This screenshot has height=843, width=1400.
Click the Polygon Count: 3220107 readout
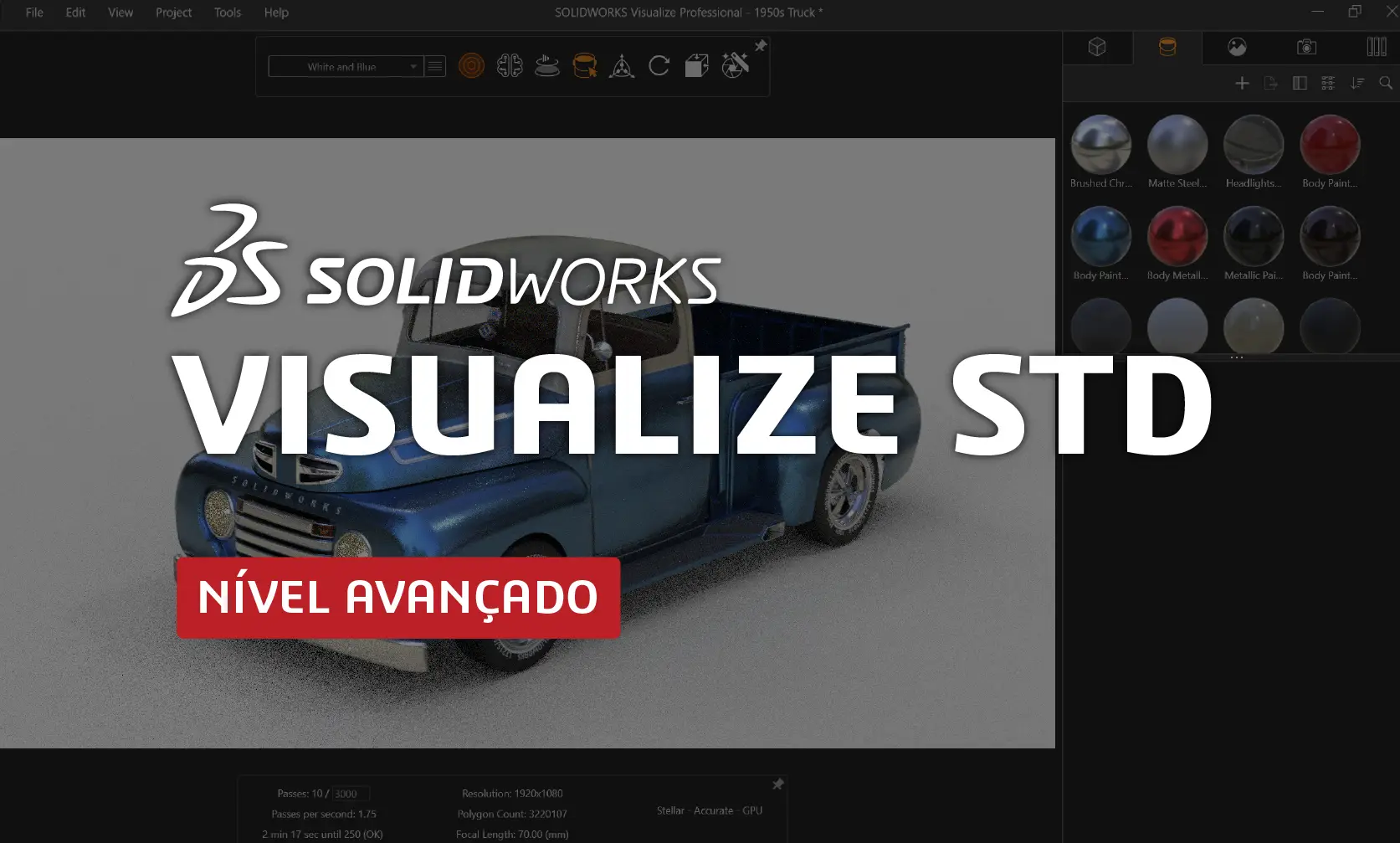(x=512, y=814)
